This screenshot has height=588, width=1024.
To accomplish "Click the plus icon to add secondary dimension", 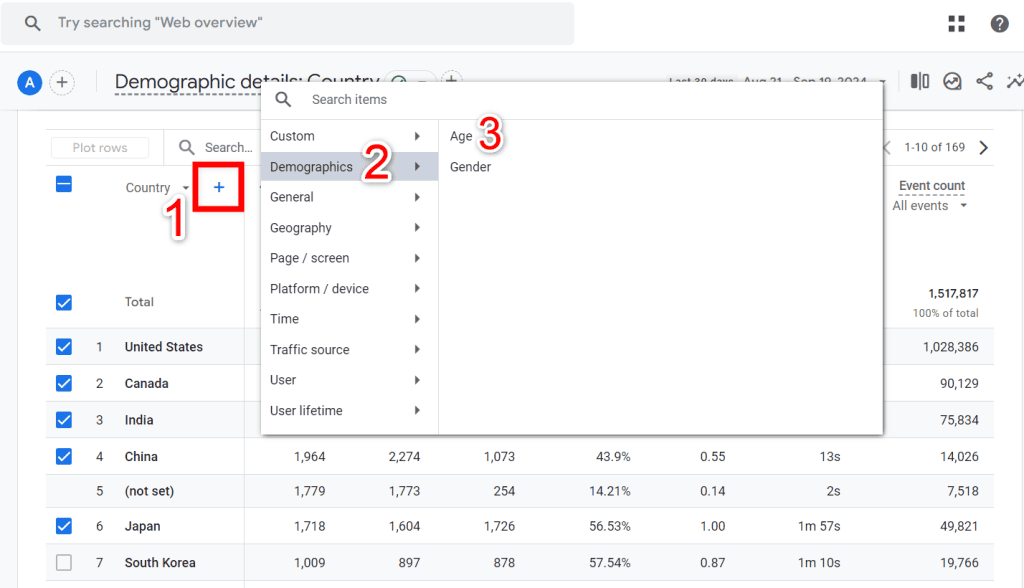I will pyautogui.click(x=219, y=187).
